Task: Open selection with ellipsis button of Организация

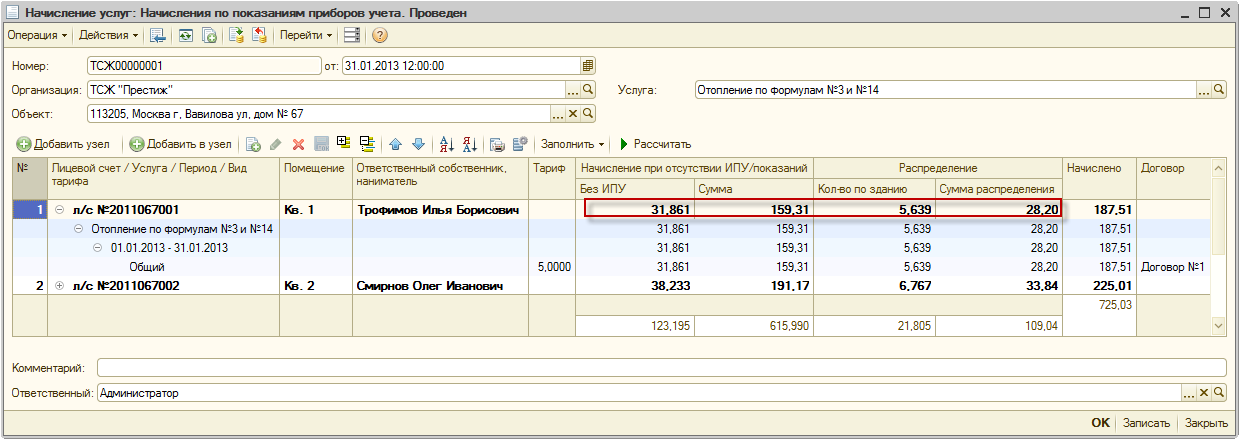Action: pos(574,90)
